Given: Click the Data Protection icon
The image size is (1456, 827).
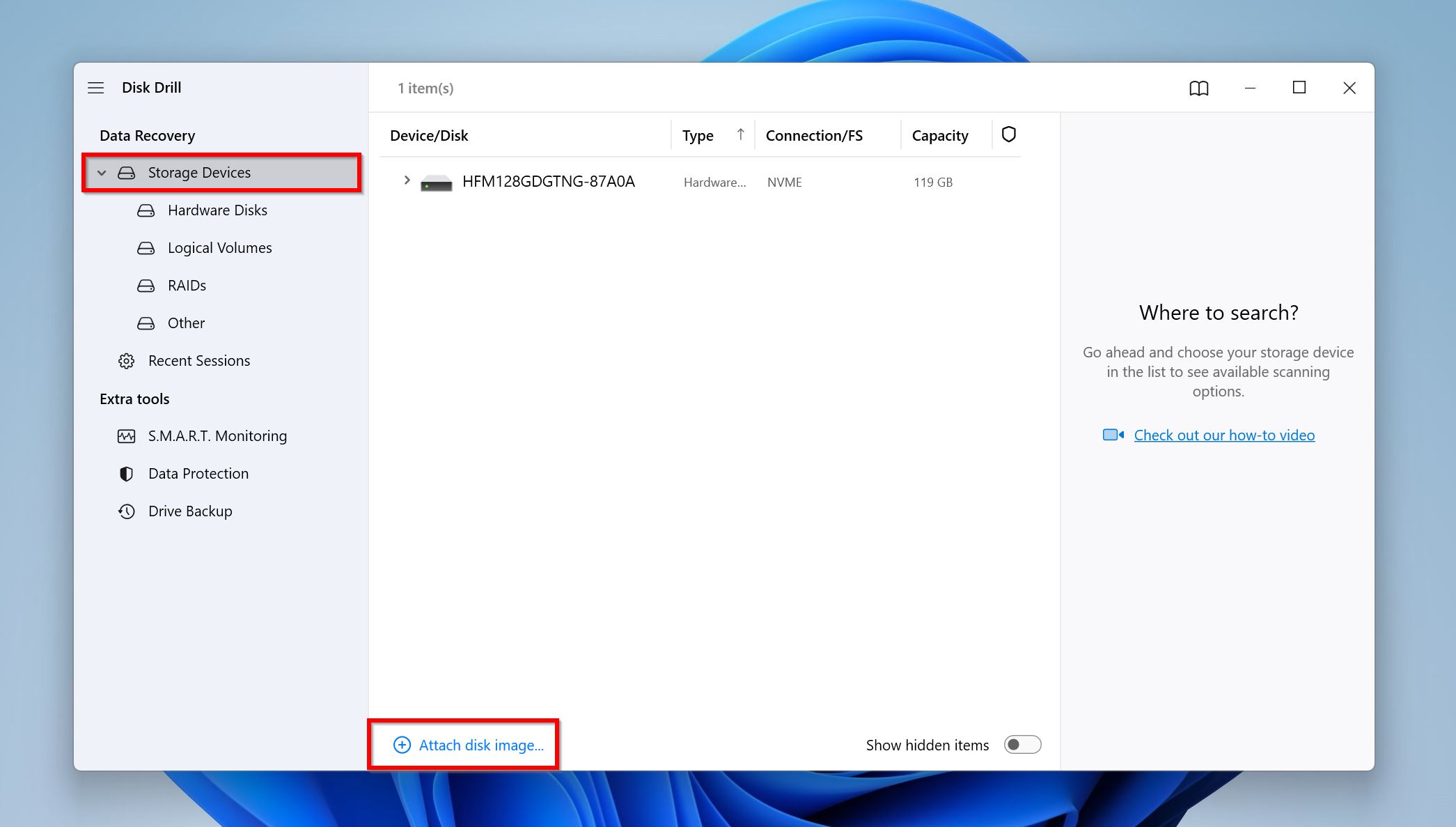Looking at the screenshot, I should tap(125, 473).
